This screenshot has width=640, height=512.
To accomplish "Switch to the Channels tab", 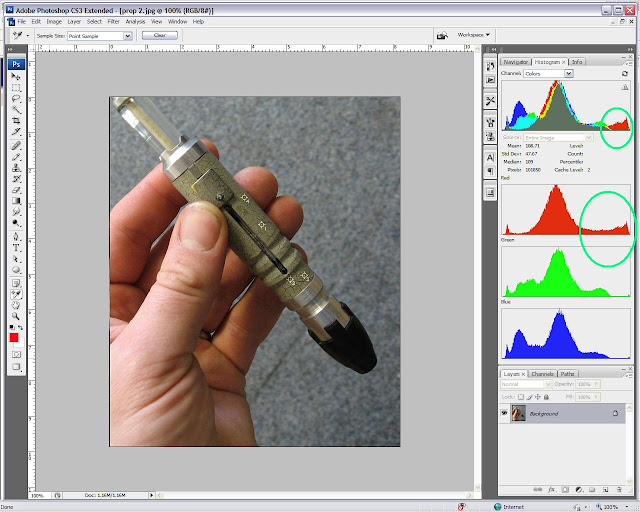I will tap(542, 374).
